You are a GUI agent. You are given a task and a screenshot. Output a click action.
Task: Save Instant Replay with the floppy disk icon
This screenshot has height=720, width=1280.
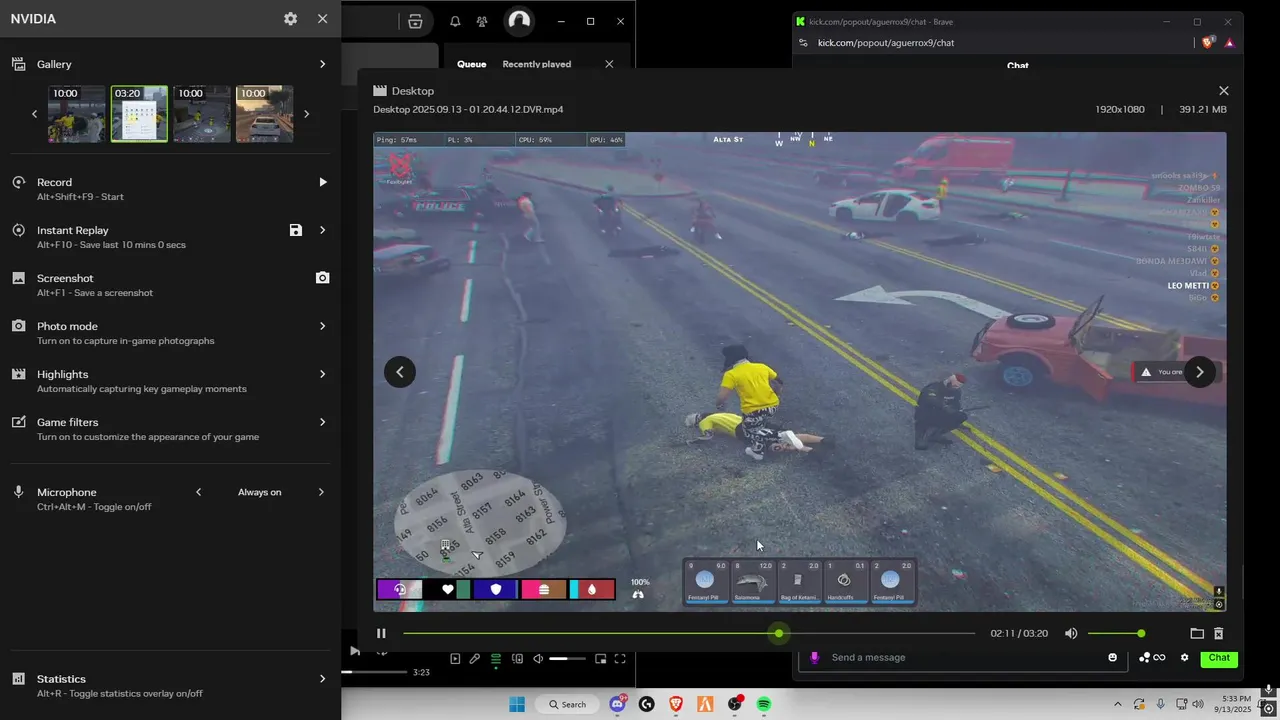(x=296, y=230)
